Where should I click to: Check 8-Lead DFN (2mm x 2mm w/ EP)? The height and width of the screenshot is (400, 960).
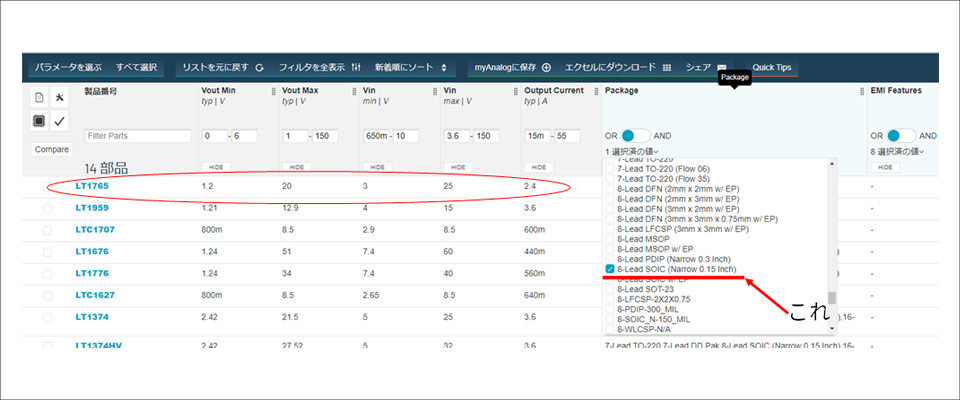(610, 189)
